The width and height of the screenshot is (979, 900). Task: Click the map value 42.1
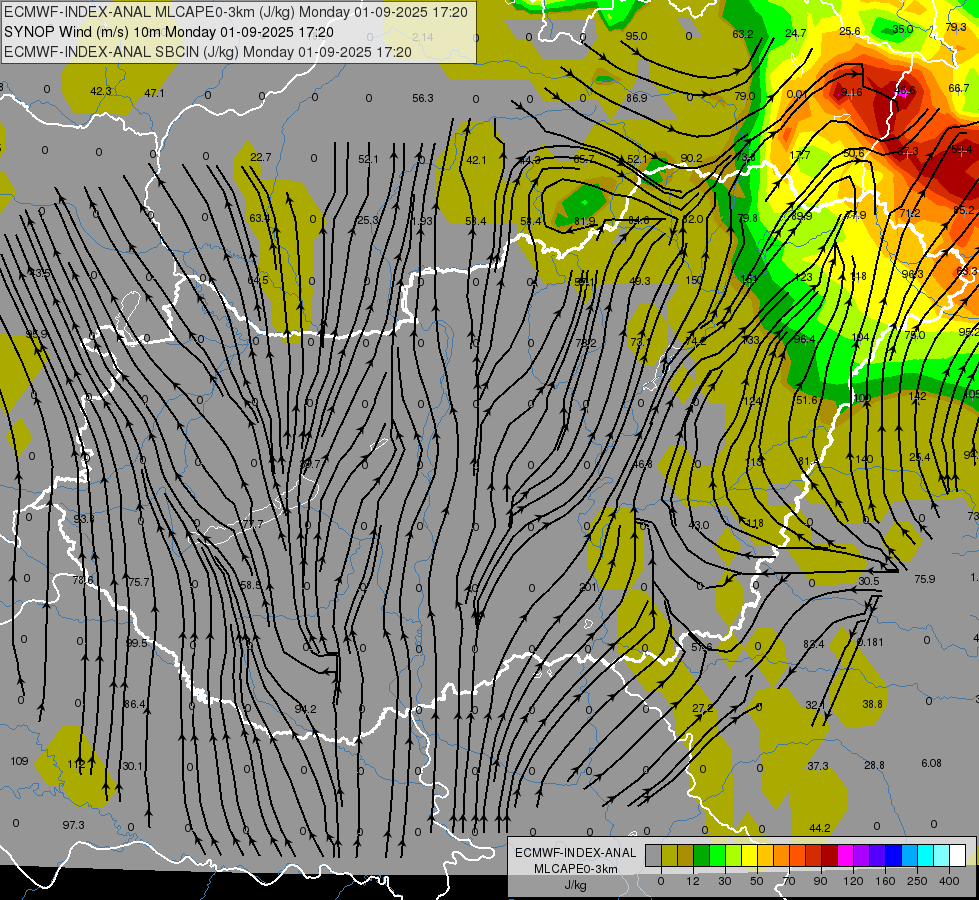pyautogui.click(x=476, y=161)
